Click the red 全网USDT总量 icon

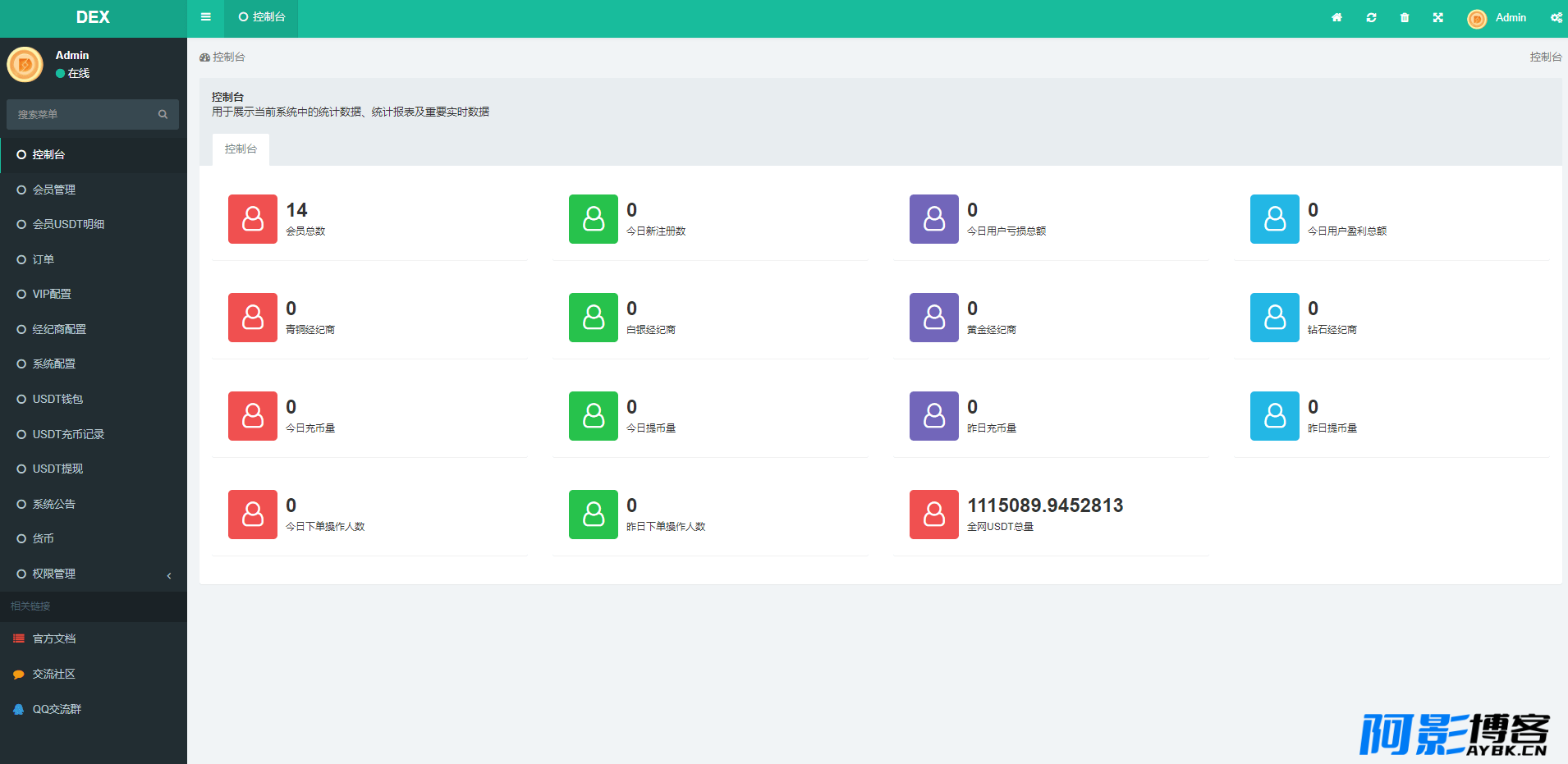tap(934, 515)
